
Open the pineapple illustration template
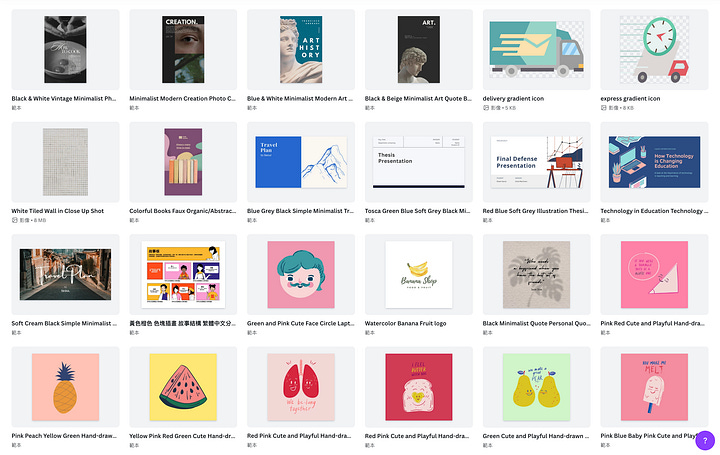tap(65, 387)
